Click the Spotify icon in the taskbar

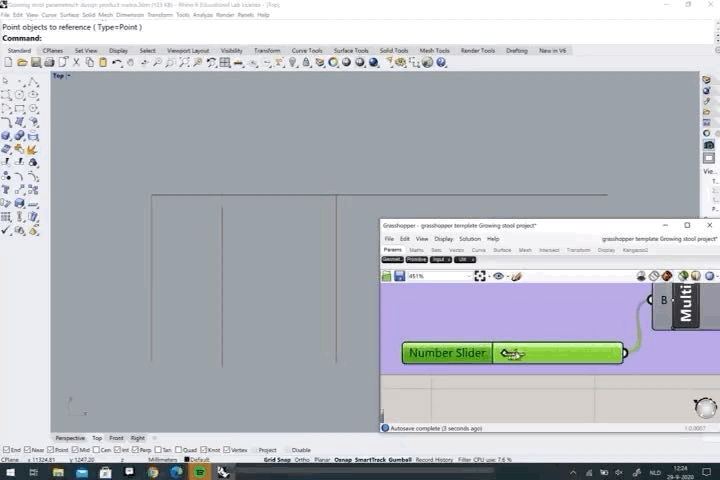pyautogui.click(x=200, y=471)
